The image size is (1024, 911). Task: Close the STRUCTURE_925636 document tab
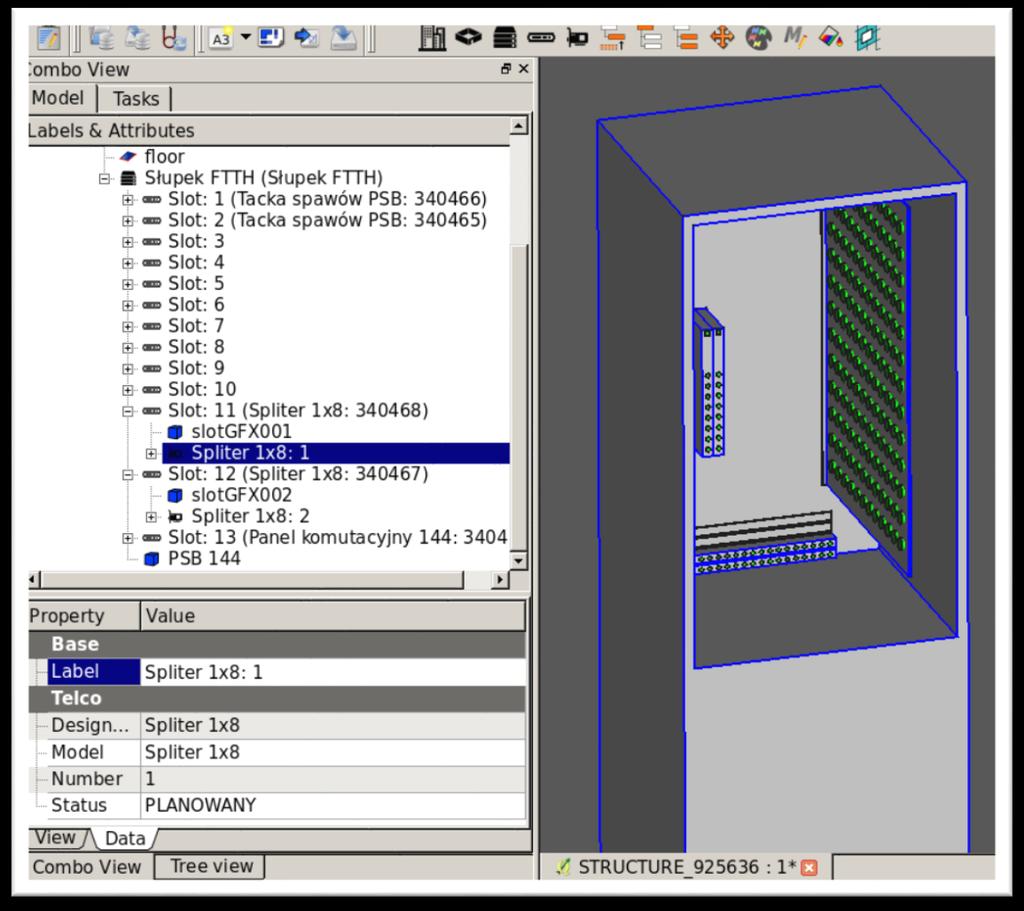809,868
